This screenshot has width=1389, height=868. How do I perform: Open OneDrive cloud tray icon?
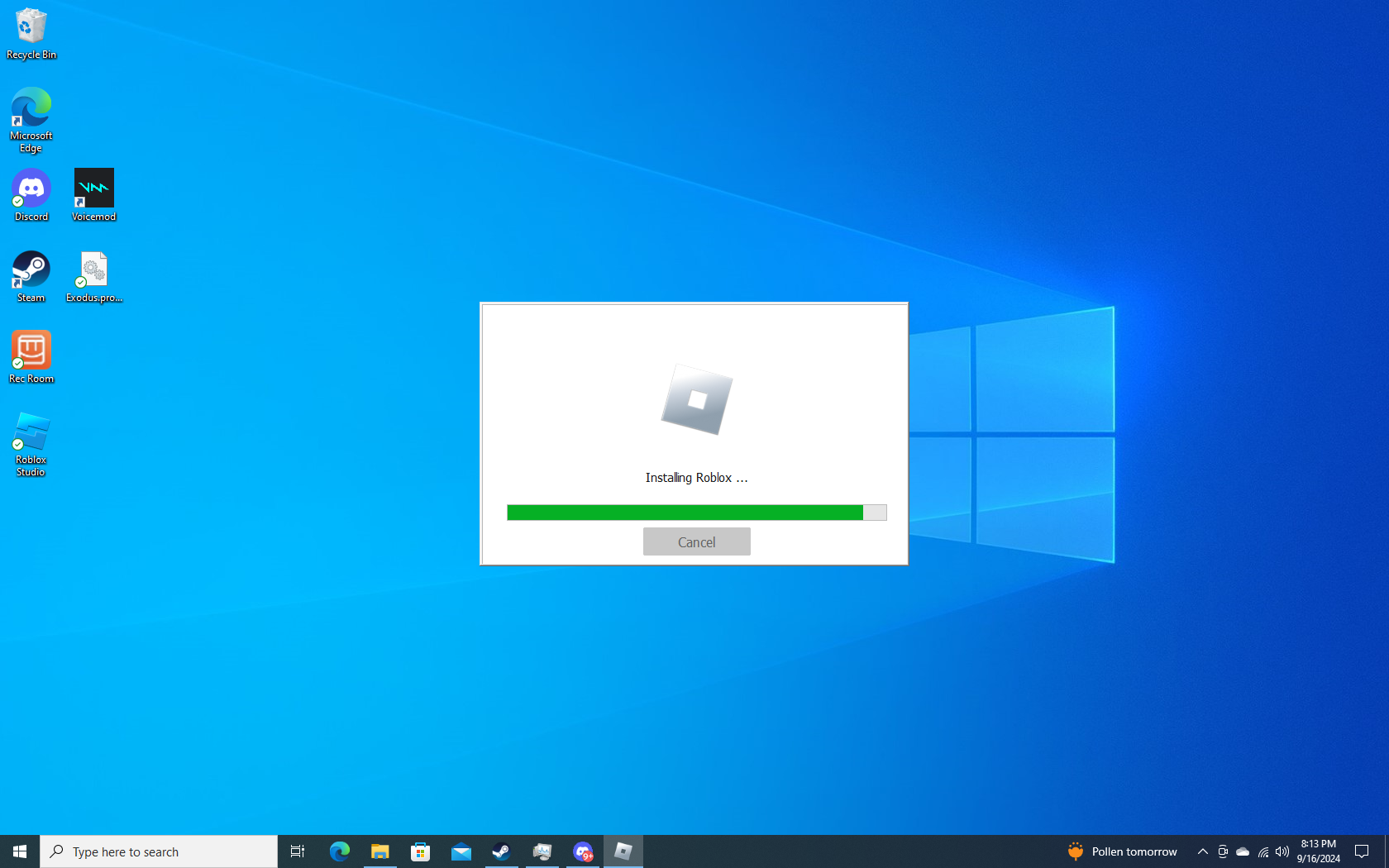tap(1243, 851)
